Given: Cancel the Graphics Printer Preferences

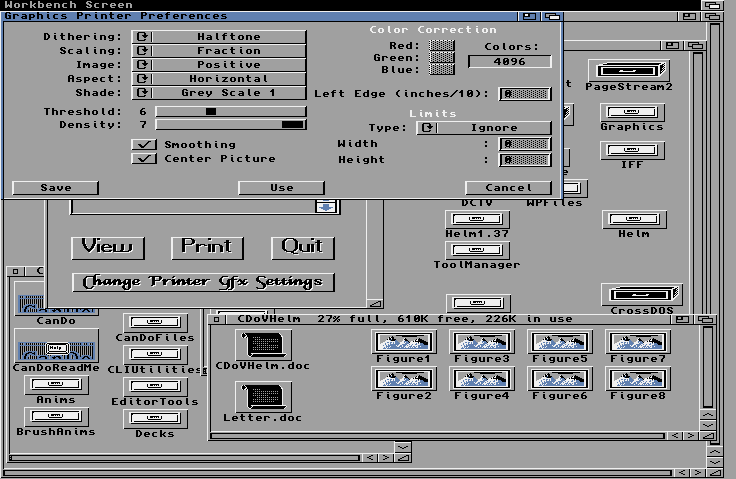Looking at the screenshot, I should [508, 188].
